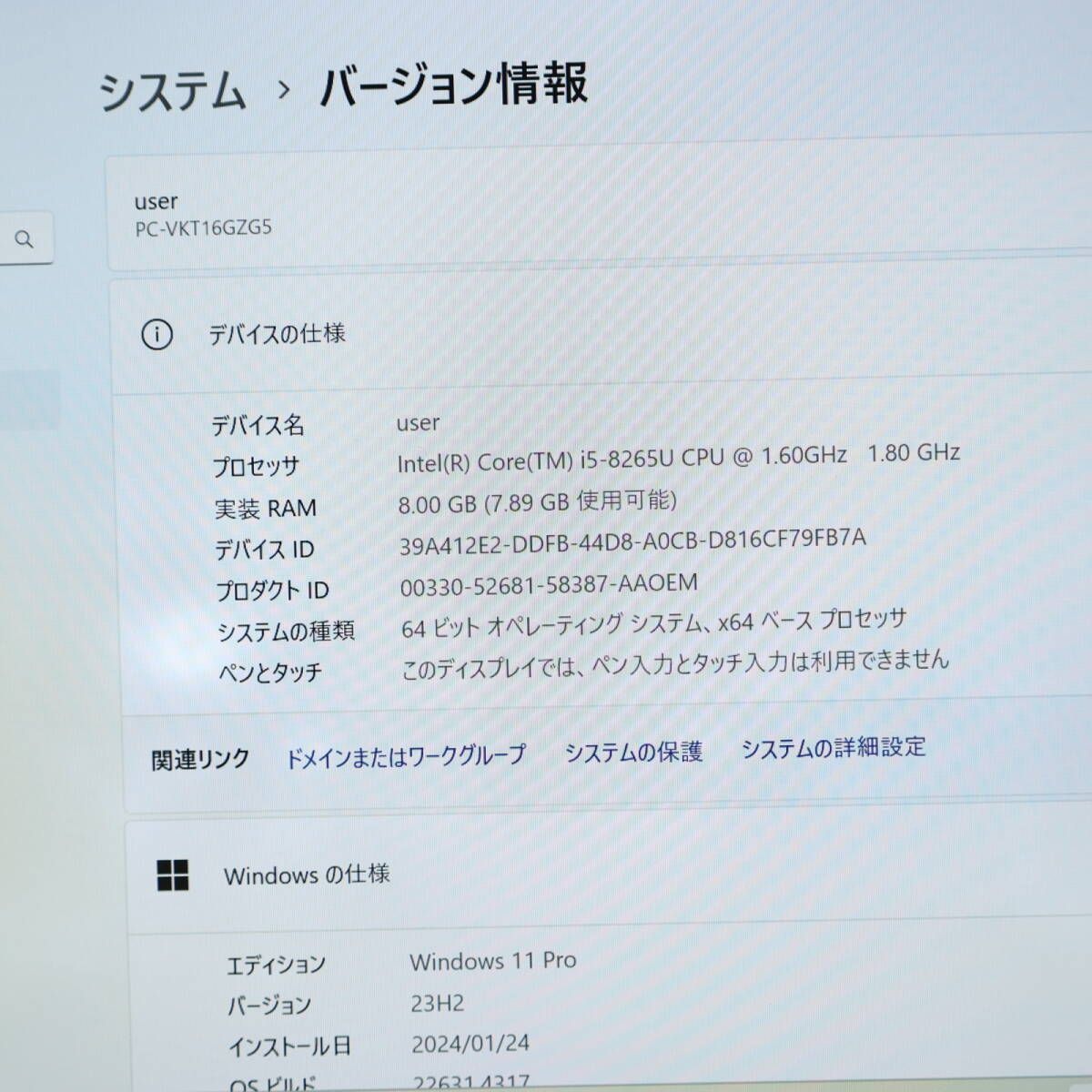
Task: Go back to システム breadcrumb
Action: pos(173,92)
